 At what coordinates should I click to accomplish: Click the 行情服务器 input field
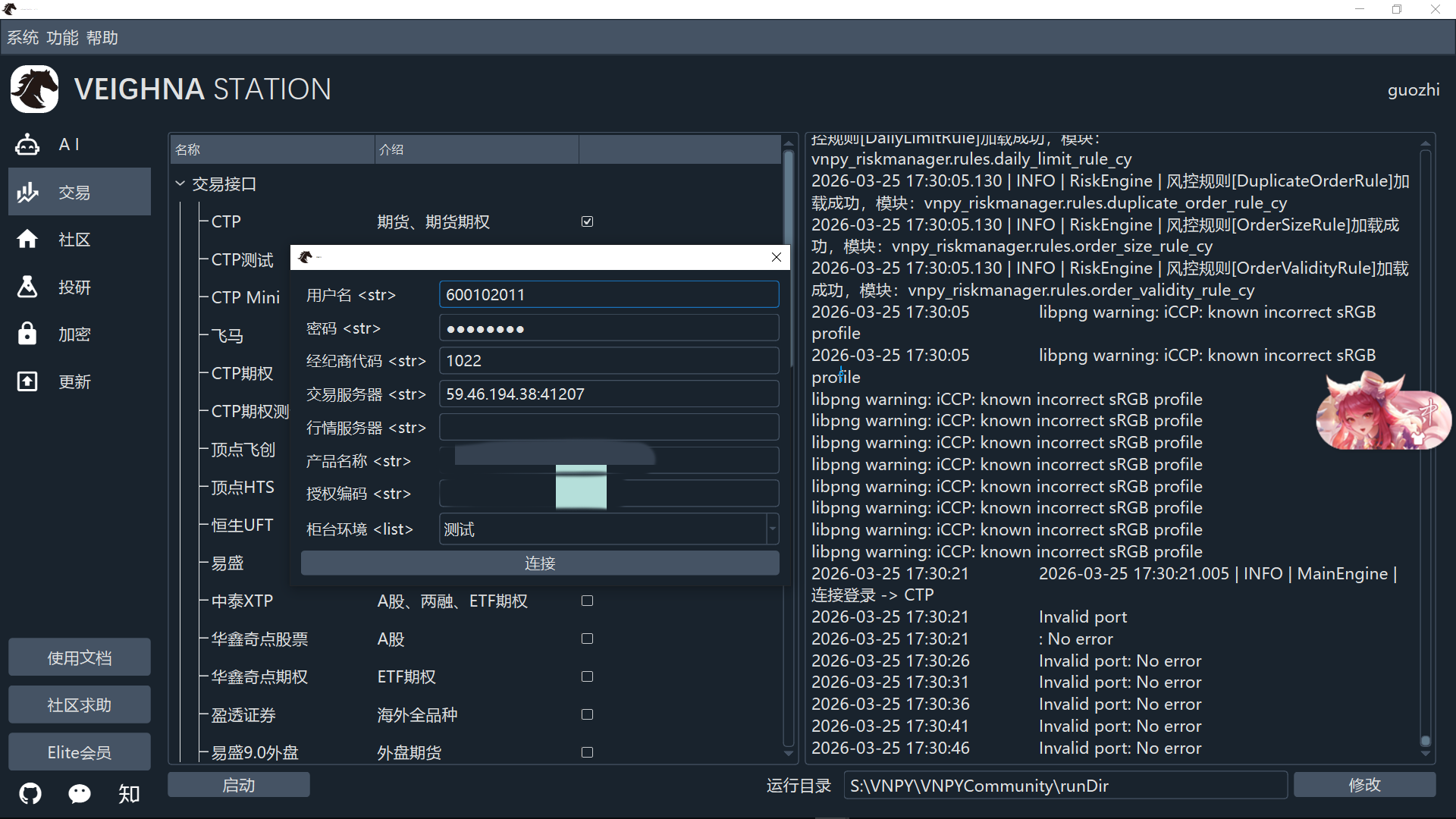(608, 428)
